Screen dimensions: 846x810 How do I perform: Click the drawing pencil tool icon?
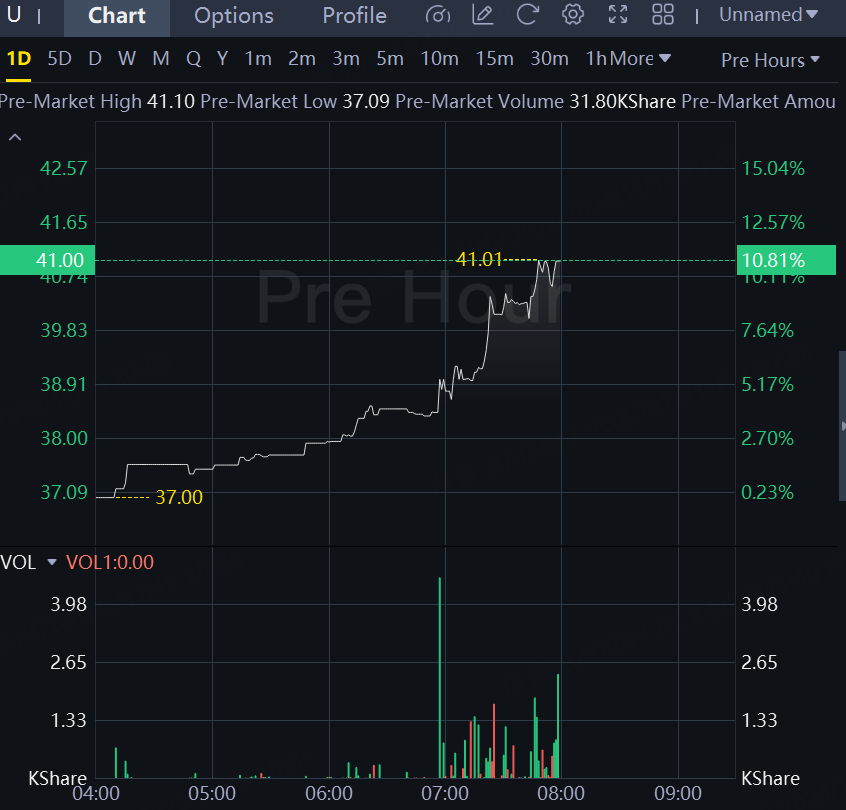482,15
